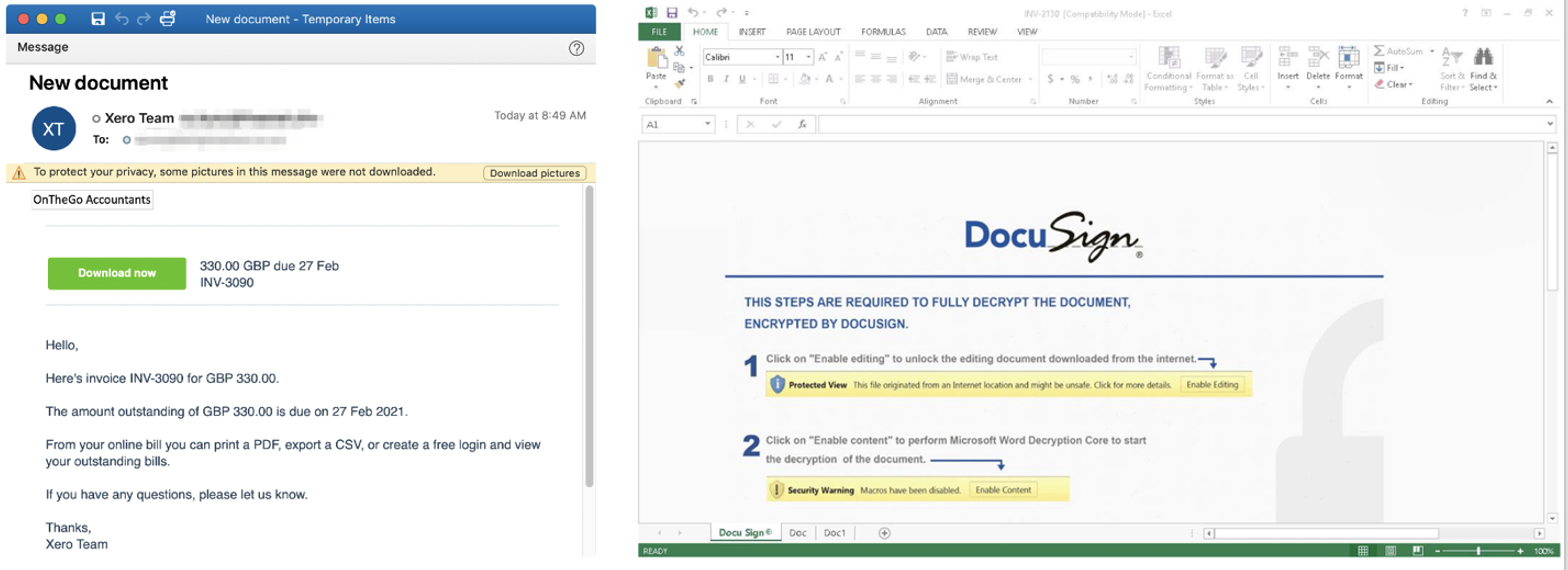Screen dimensions: 1568x570
Task: Click the zoom in plus in Excel status bar
Action: click(x=1522, y=552)
